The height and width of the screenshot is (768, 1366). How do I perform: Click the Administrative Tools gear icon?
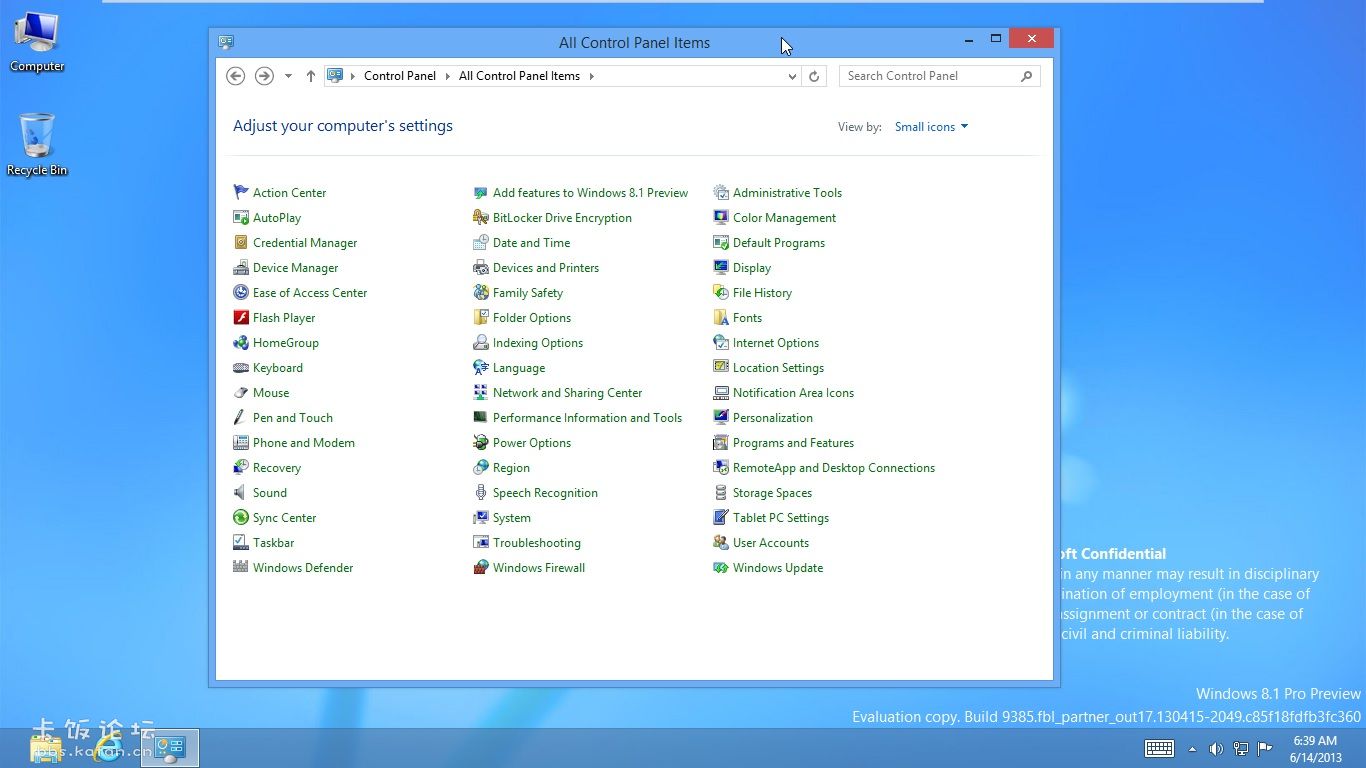coord(720,192)
